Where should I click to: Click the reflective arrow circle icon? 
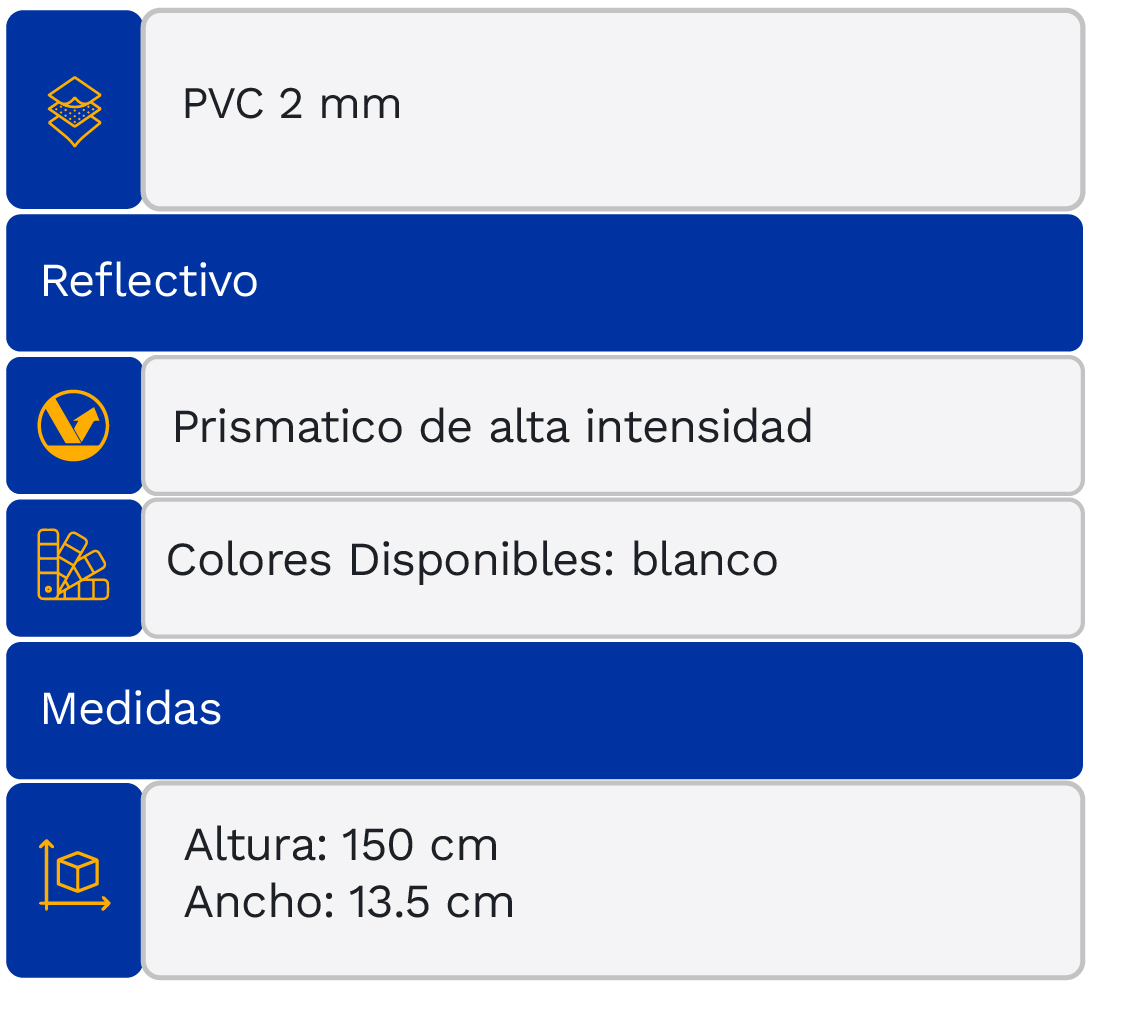click(x=74, y=426)
